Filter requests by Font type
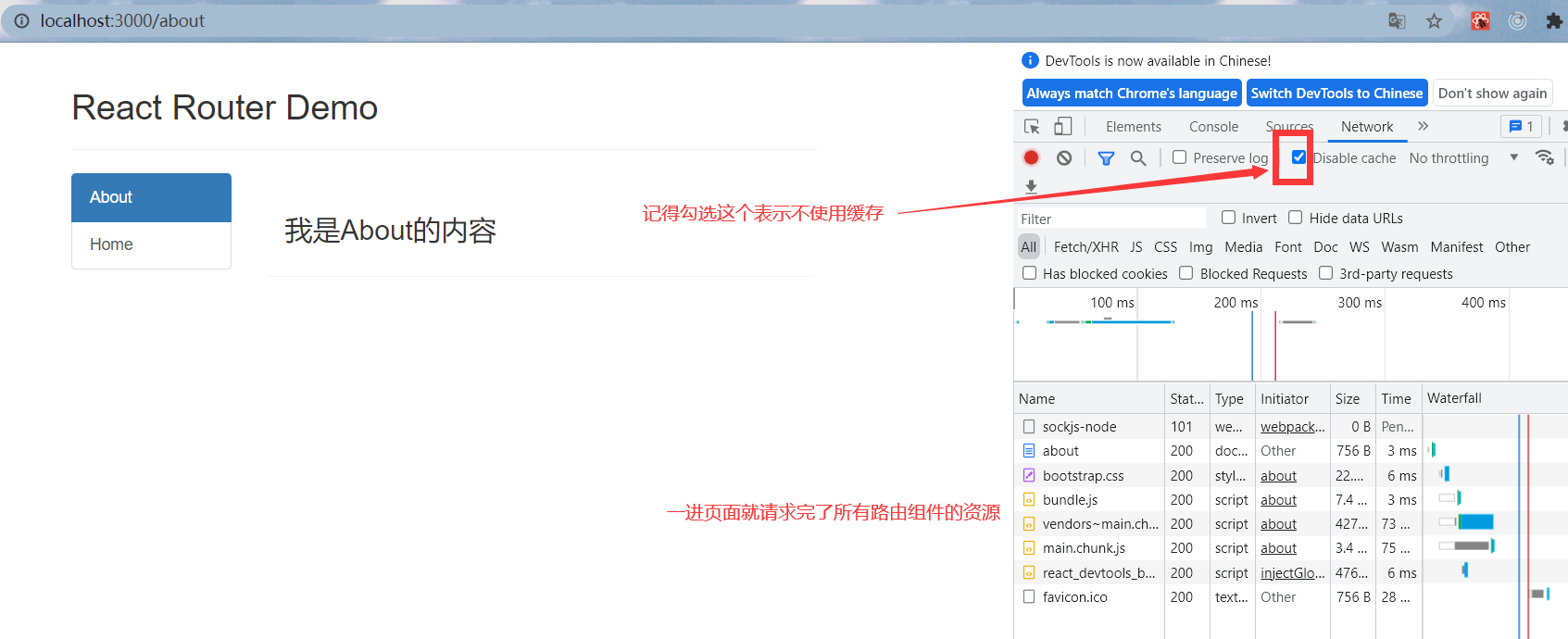This screenshot has height=639, width=1568. (x=1288, y=247)
